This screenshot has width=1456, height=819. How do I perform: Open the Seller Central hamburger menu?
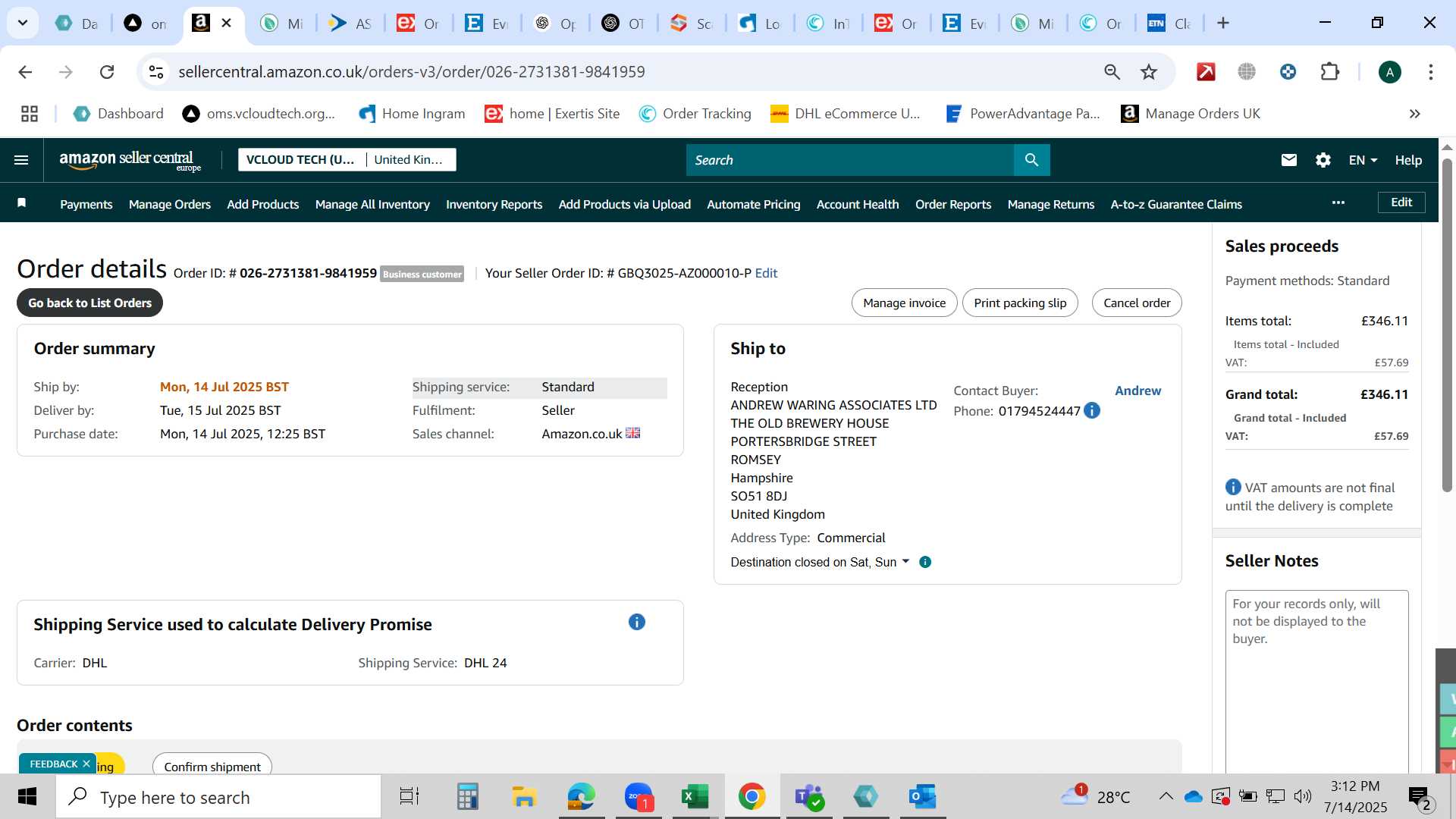(21, 160)
